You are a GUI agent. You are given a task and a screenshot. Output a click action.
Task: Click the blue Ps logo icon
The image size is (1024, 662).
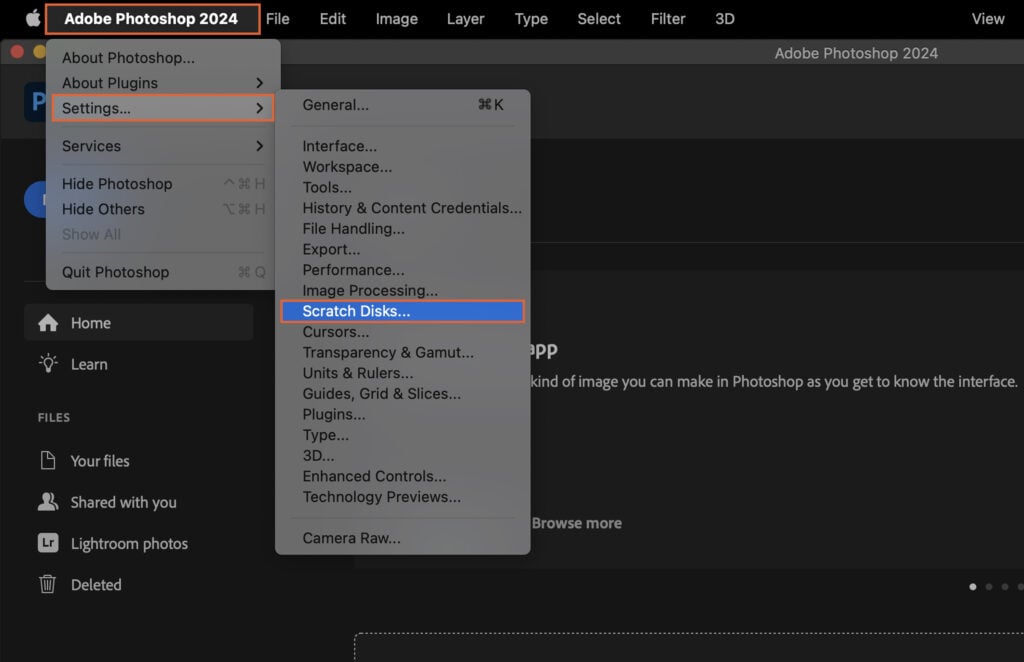35,103
